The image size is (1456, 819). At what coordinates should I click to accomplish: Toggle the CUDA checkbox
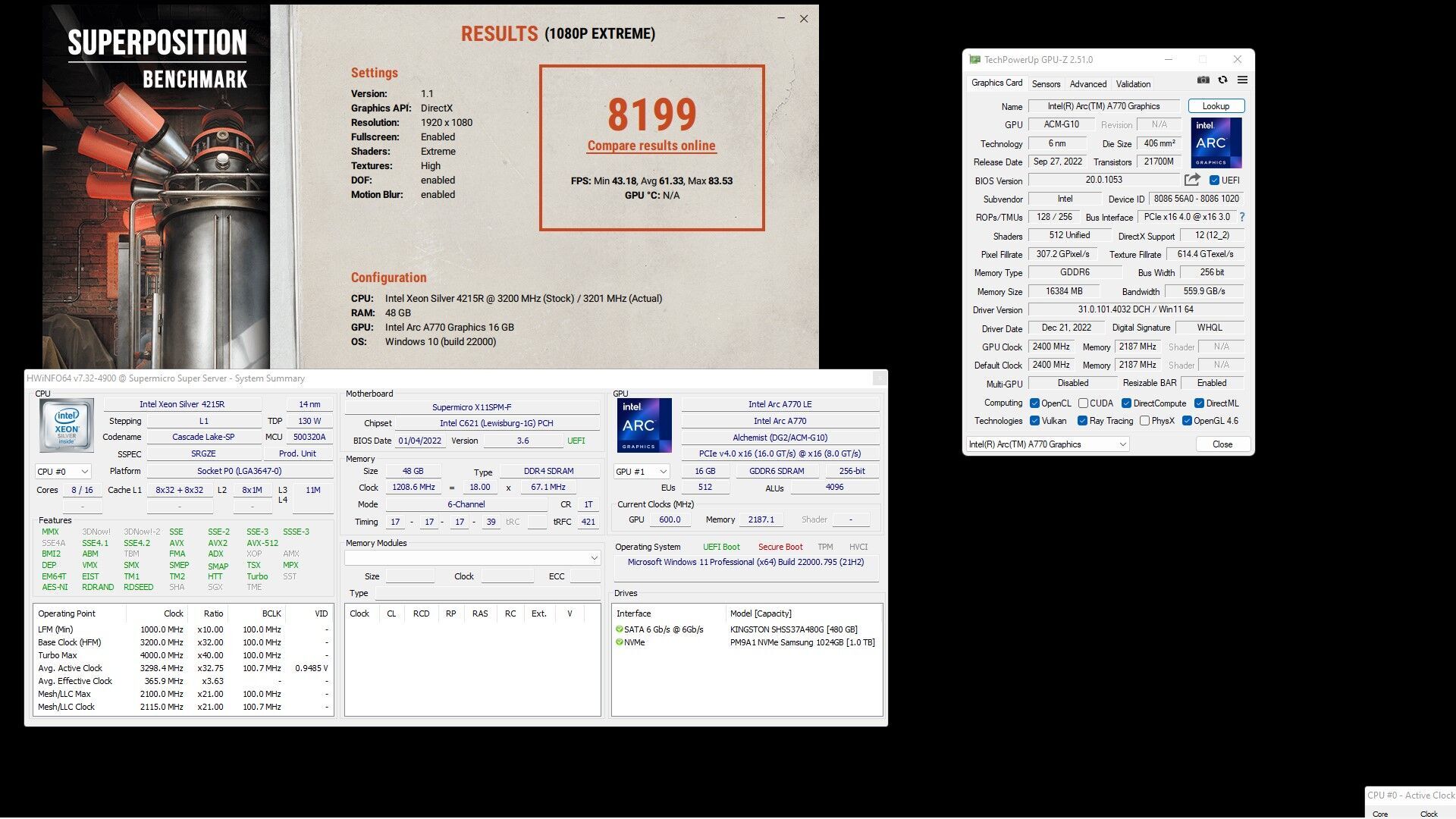point(1083,403)
